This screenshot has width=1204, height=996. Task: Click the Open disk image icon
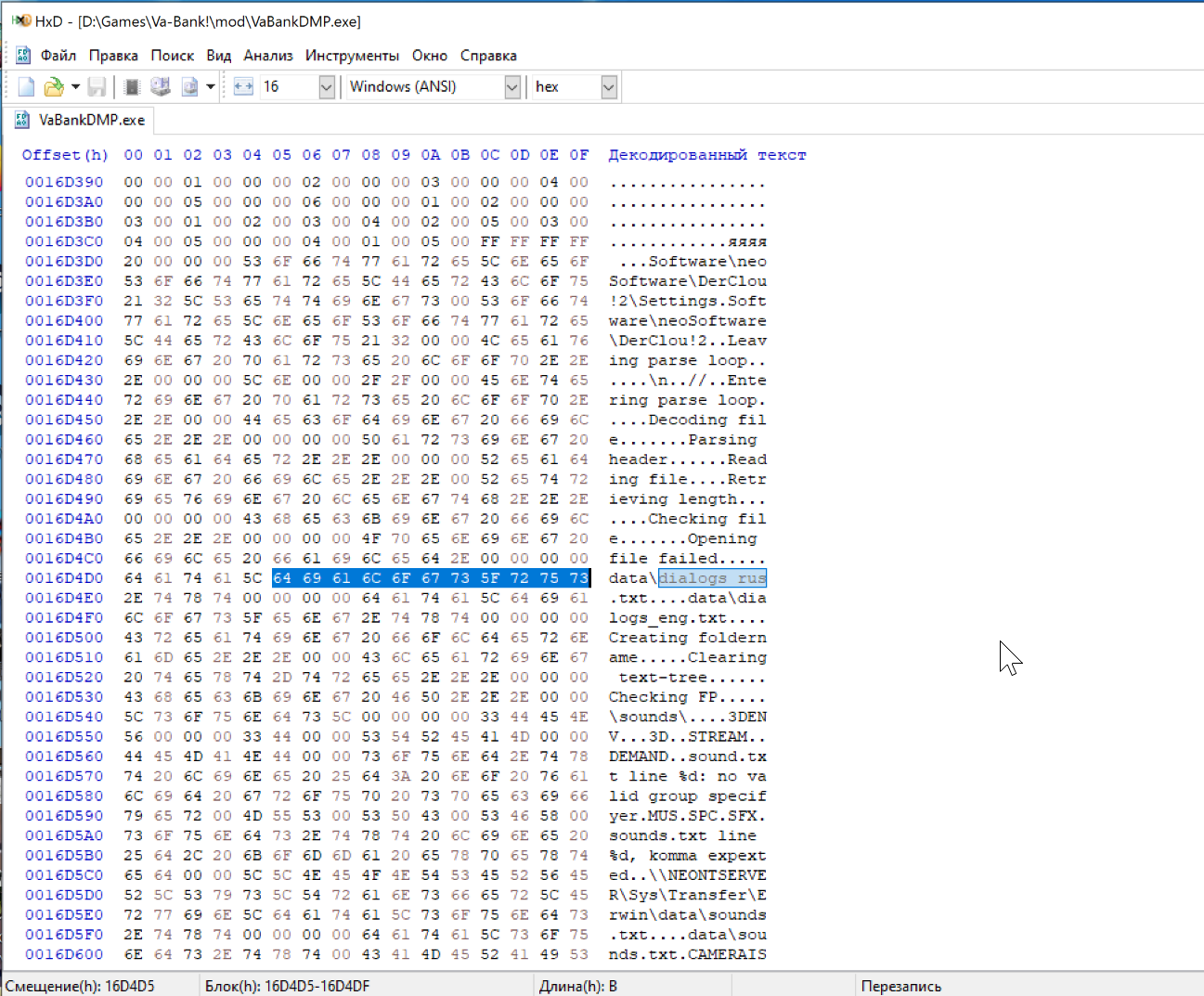(x=189, y=87)
